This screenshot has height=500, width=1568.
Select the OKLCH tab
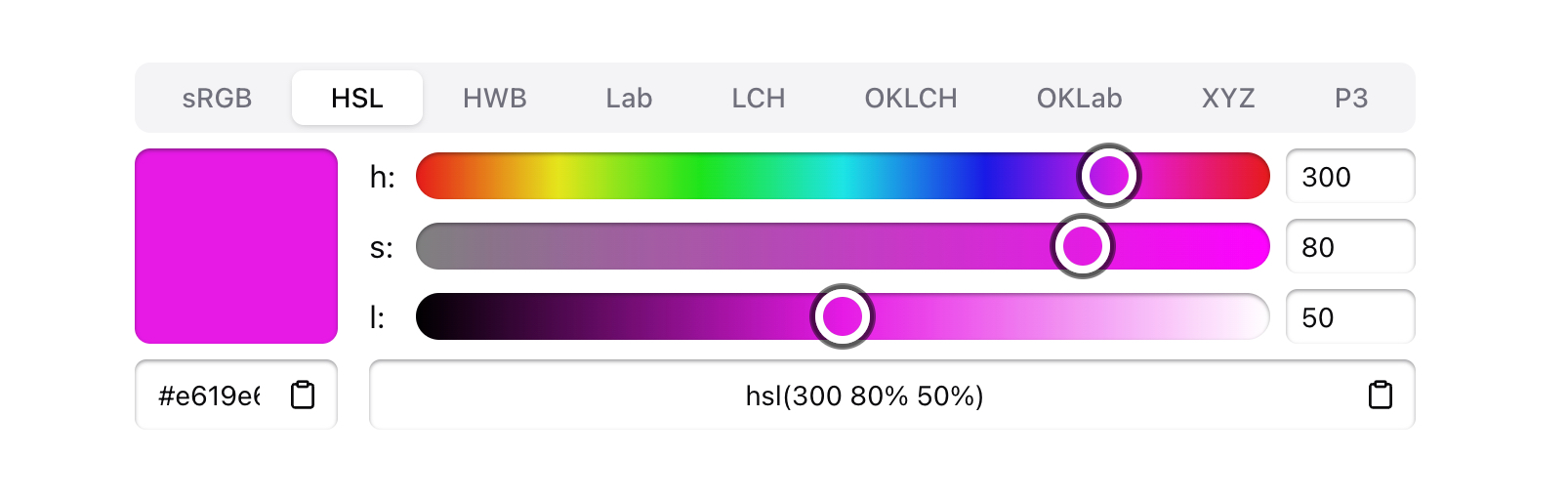911,98
